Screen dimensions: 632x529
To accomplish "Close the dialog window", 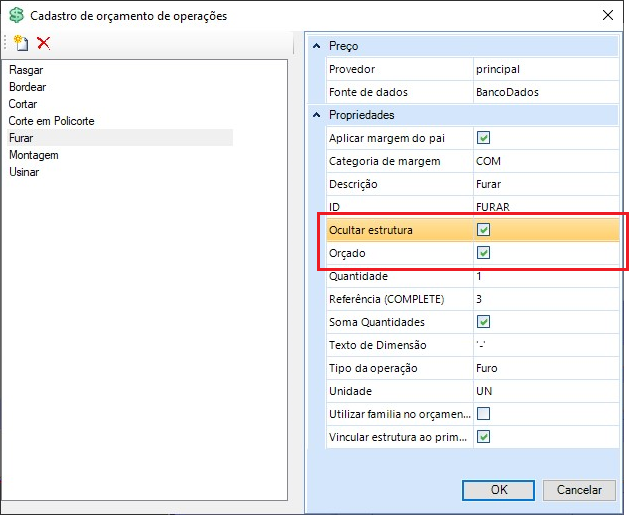I will click(608, 15).
